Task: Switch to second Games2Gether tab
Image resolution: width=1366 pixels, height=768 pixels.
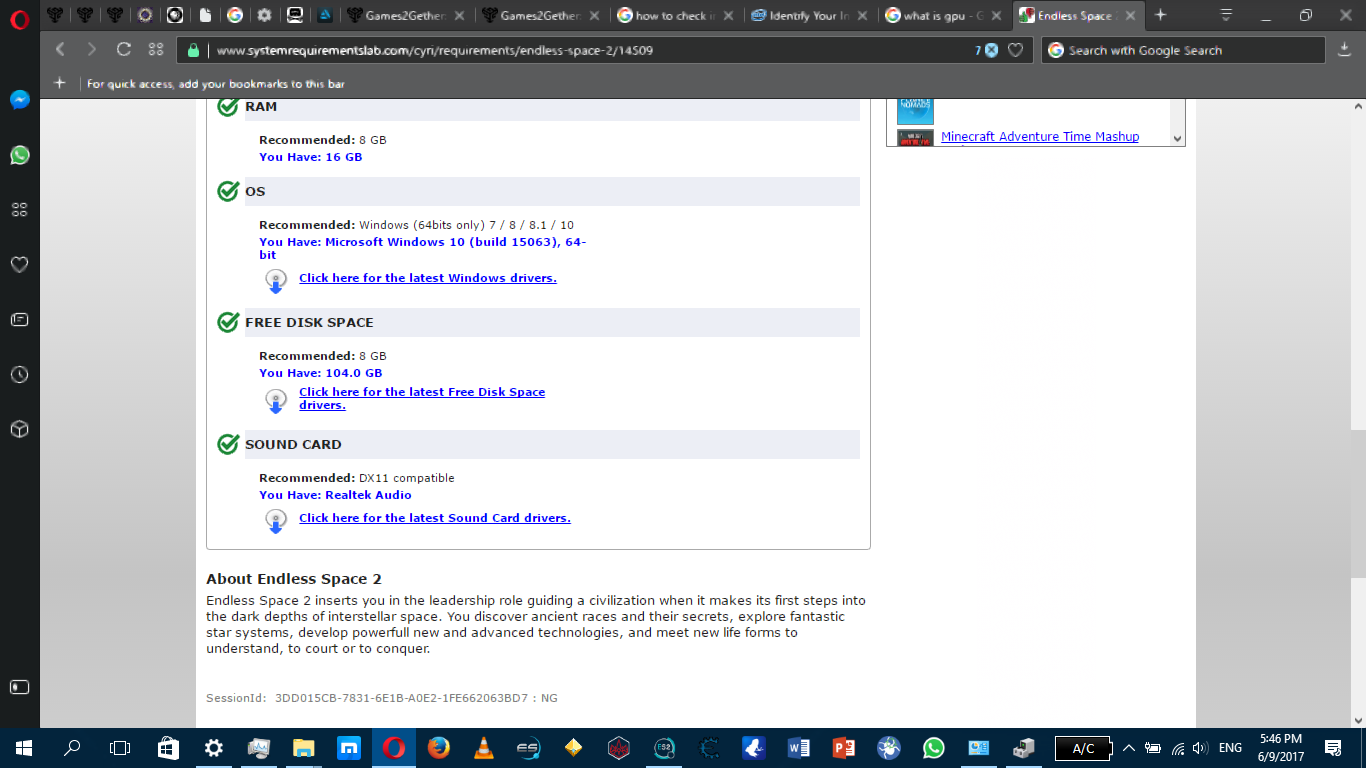Action: click(x=541, y=15)
